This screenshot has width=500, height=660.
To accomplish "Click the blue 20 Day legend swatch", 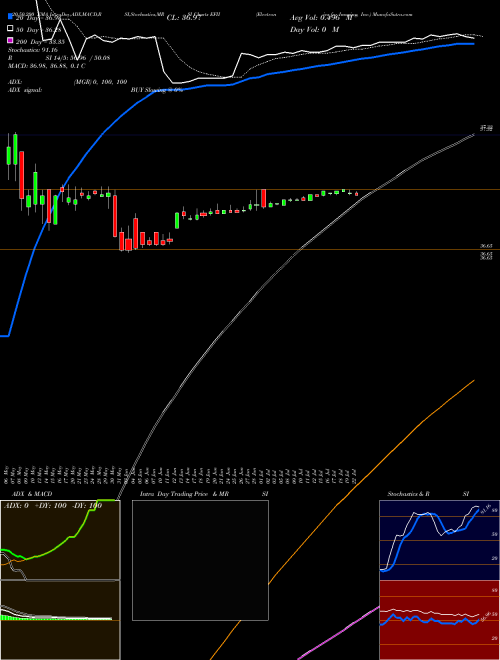I will [x=11, y=17].
